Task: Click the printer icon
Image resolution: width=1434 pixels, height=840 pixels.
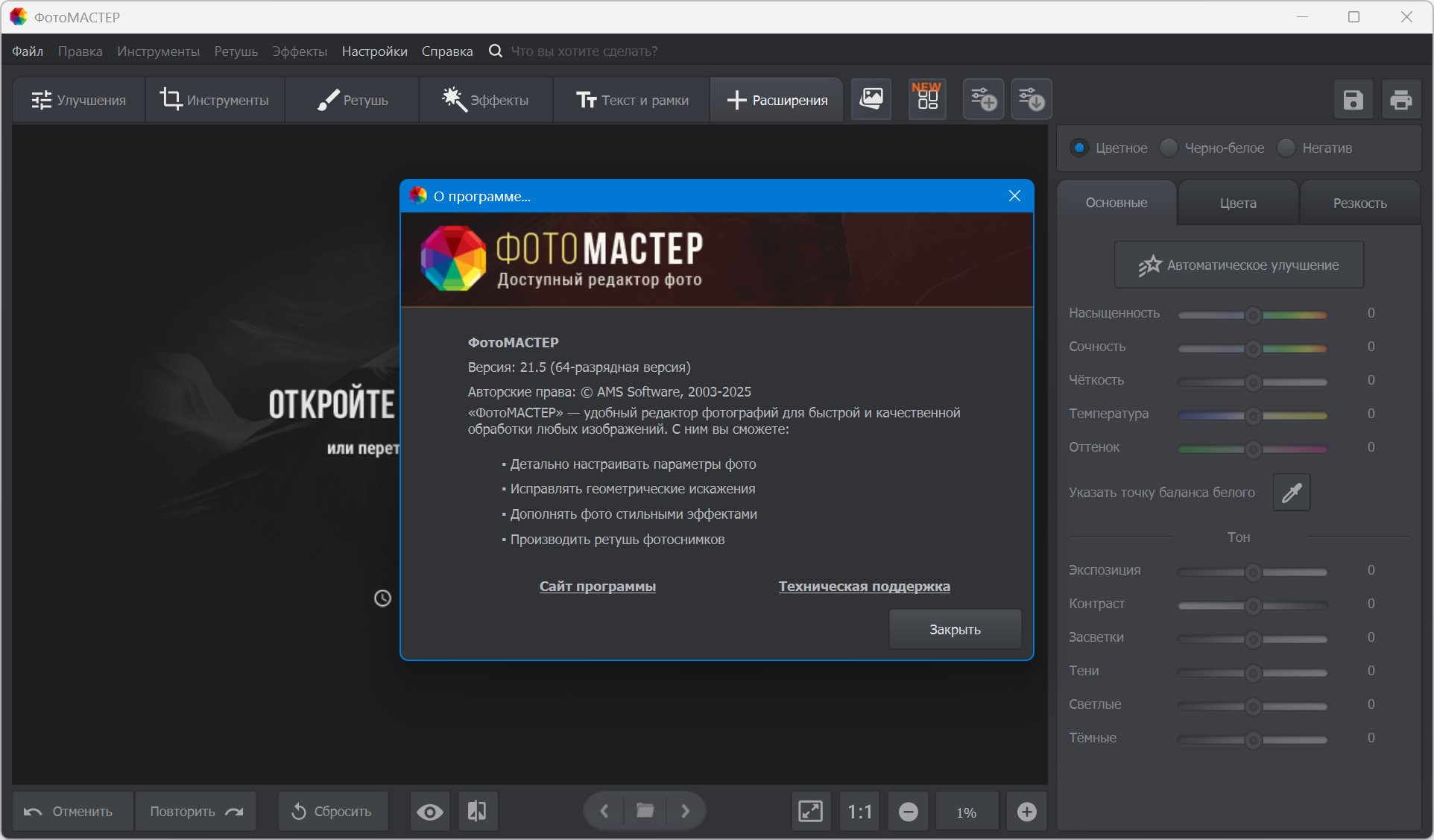Action: (x=1400, y=100)
